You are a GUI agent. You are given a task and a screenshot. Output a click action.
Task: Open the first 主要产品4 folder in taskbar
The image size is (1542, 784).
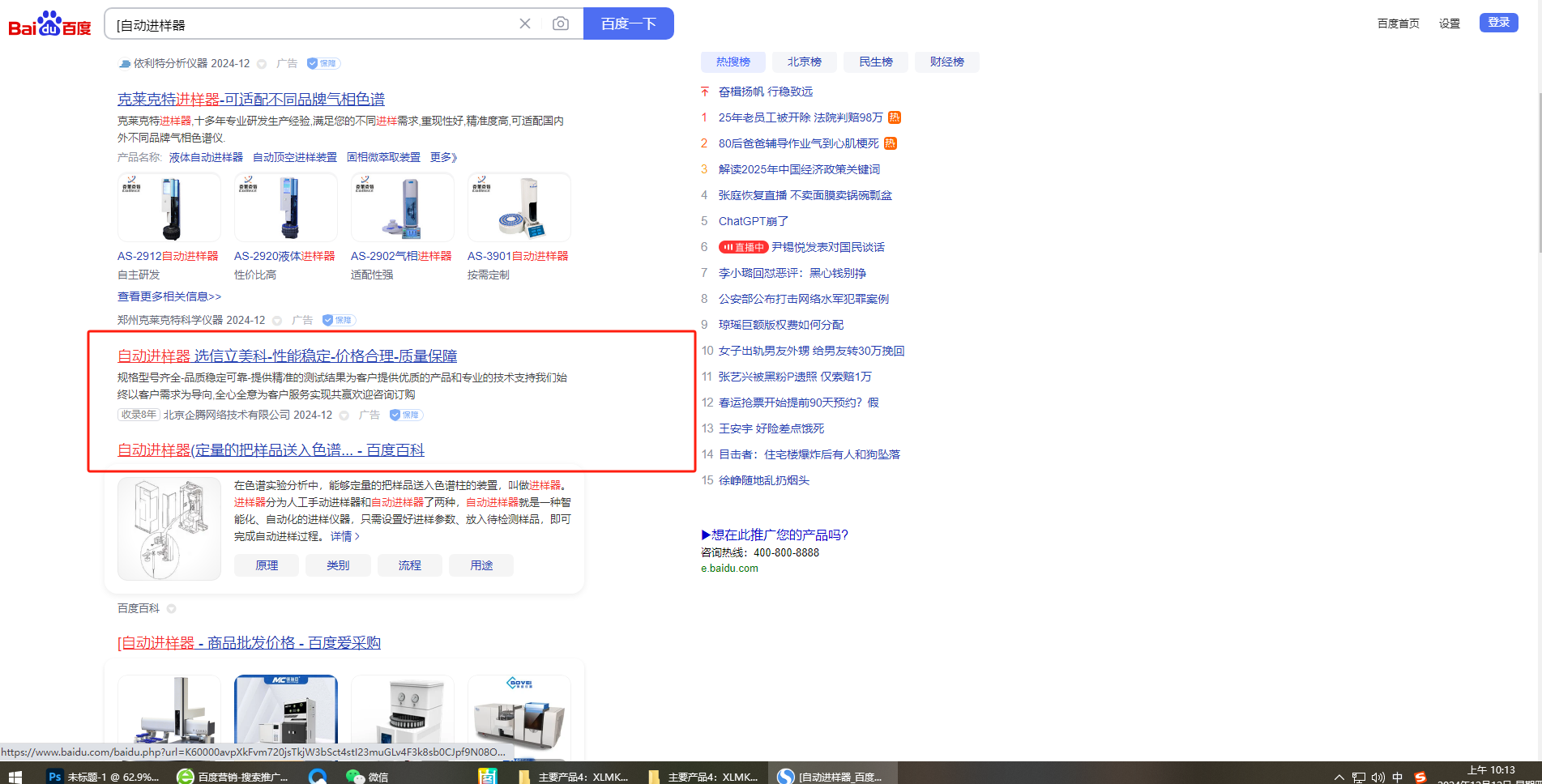pyautogui.click(x=574, y=777)
